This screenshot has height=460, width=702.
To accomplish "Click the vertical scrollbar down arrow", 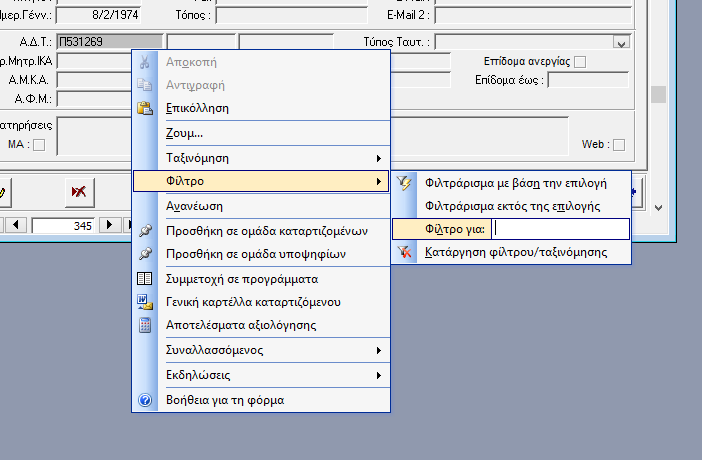I will (x=657, y=206).
